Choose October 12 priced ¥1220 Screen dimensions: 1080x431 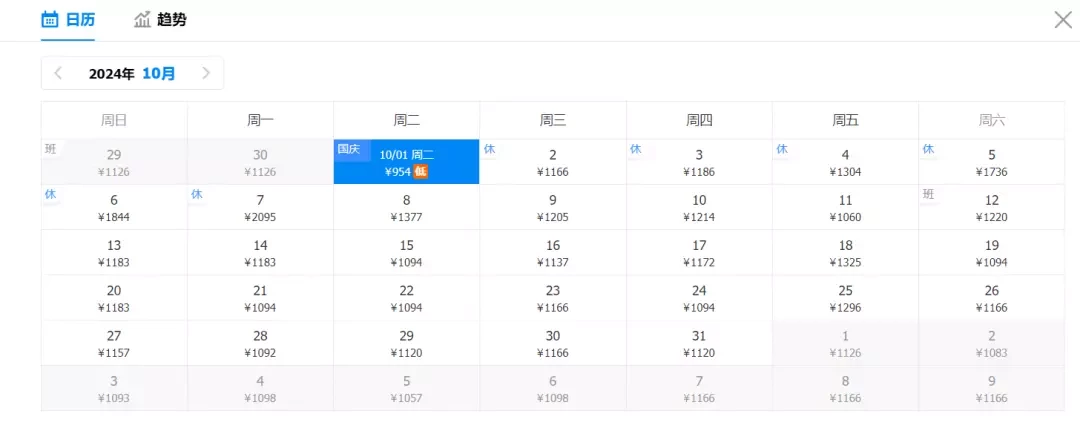(x=992, y=207)
